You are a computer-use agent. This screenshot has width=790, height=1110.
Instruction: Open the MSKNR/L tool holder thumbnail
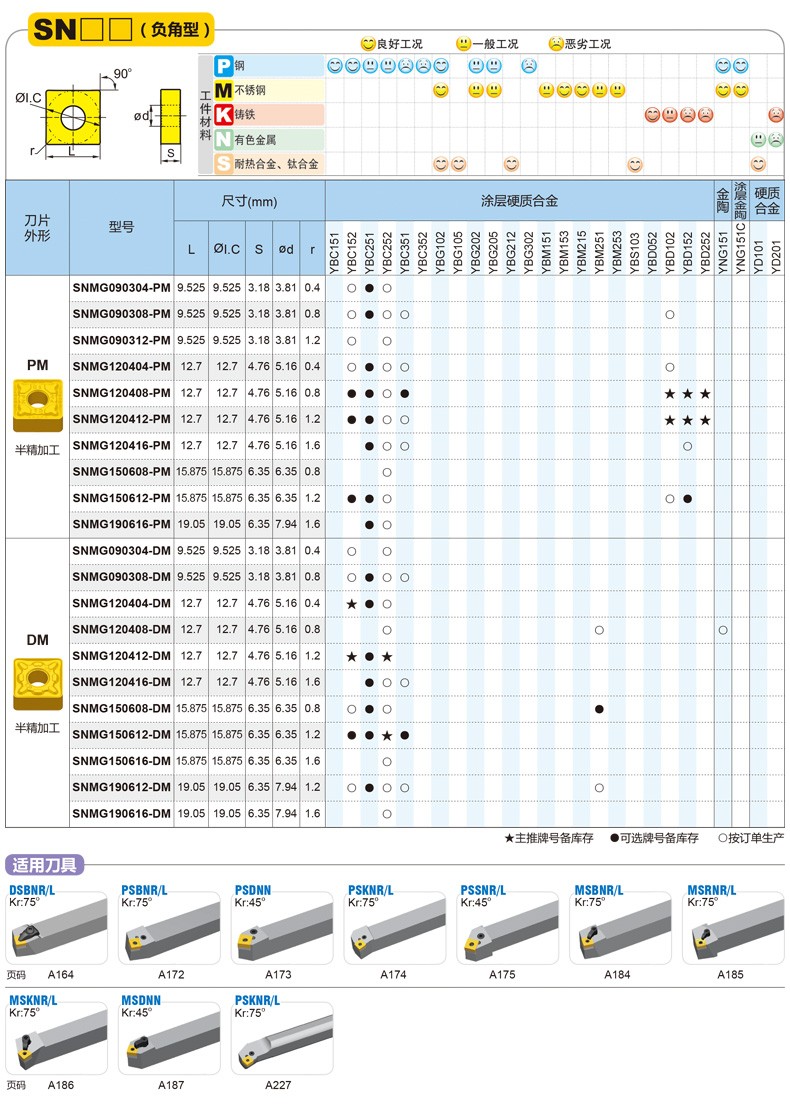[x=57, y=1038]
